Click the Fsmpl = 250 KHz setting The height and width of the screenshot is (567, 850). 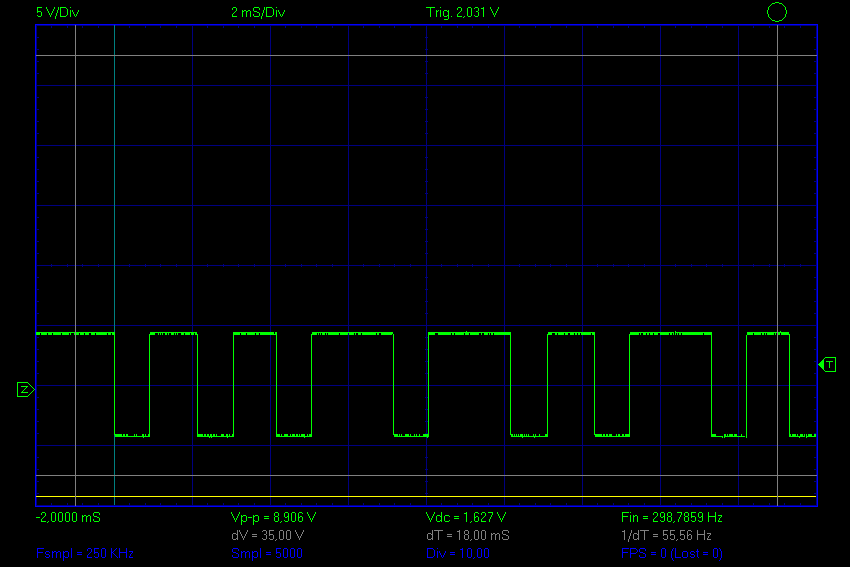point(85,553)
